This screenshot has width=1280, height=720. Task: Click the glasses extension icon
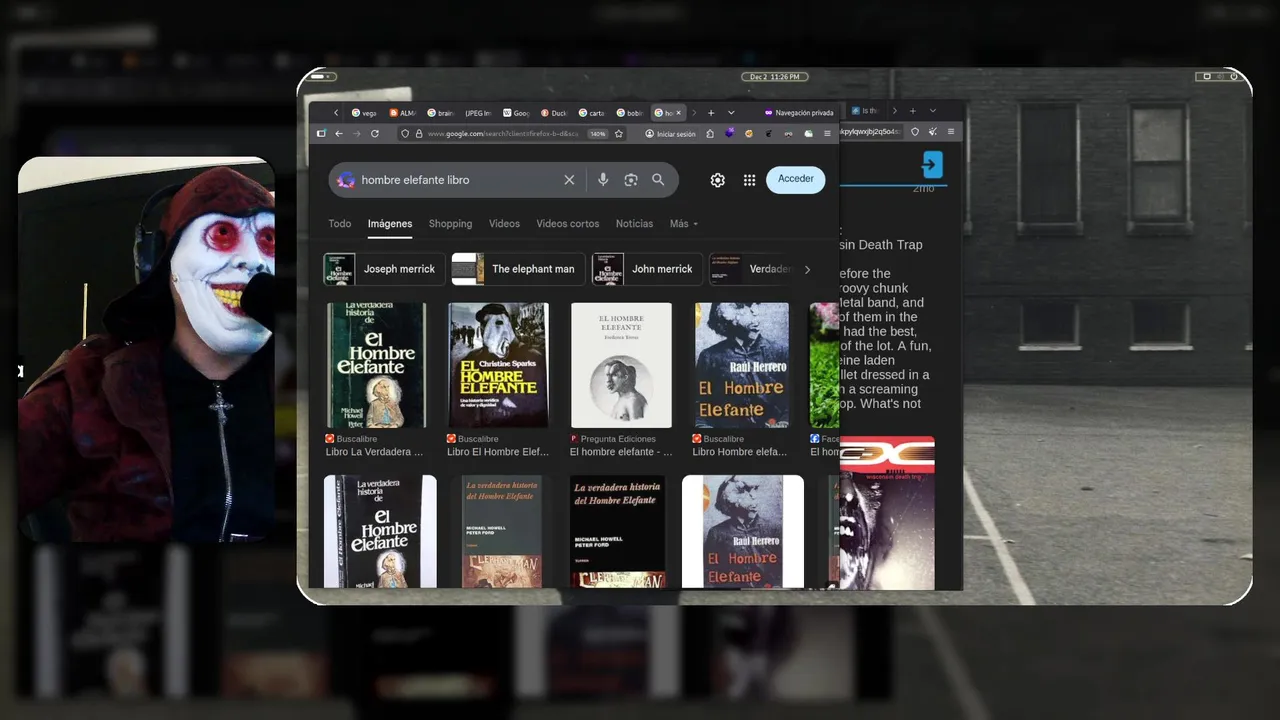tap(788, 133)
